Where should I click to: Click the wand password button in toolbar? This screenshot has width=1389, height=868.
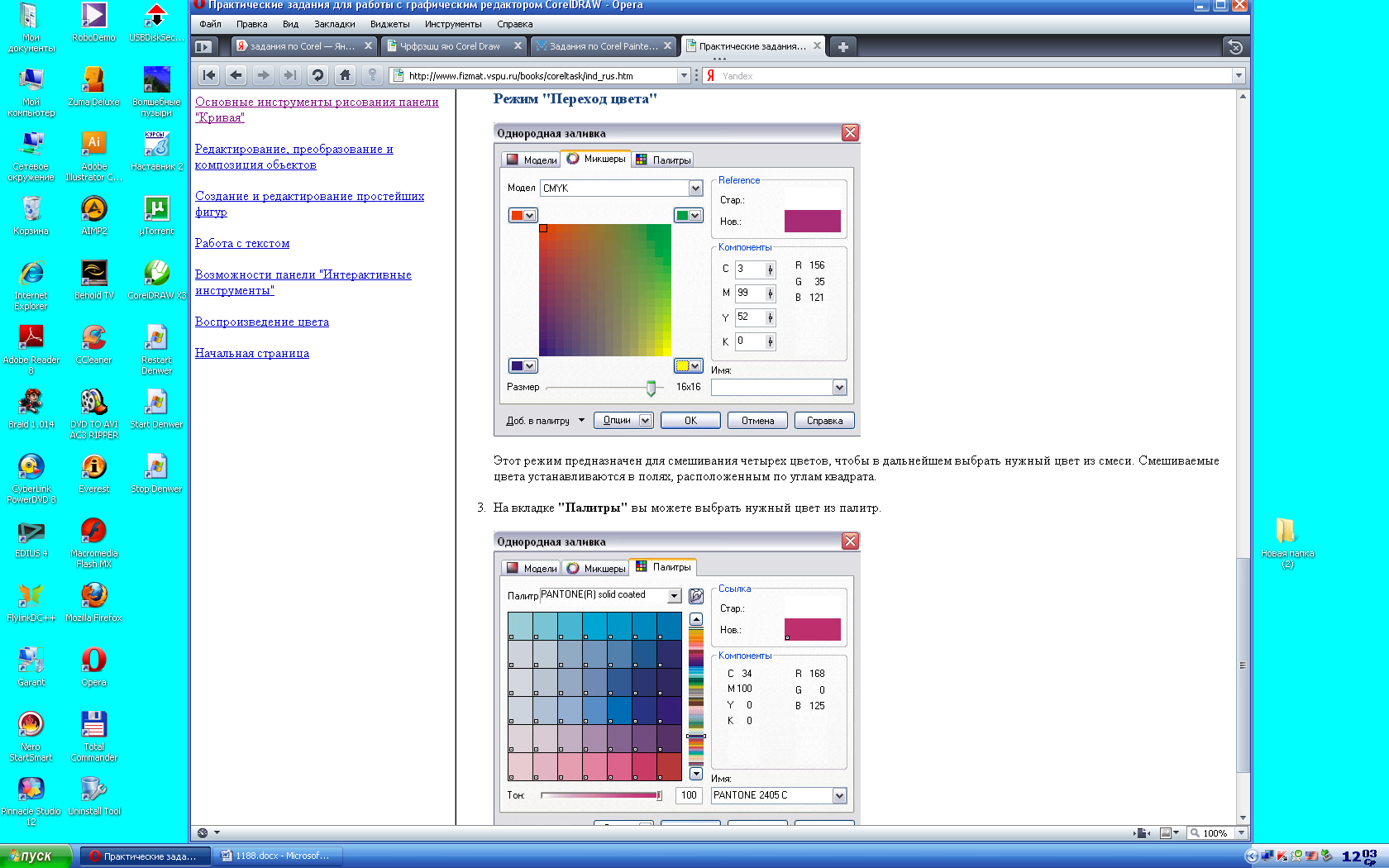point(372,75)
